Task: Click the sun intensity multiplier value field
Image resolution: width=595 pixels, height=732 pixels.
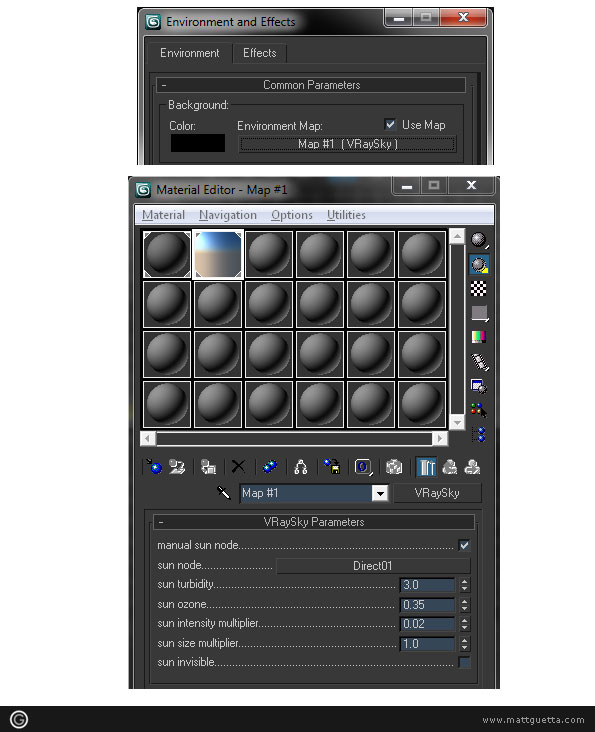Action: (x=427, y=624)
